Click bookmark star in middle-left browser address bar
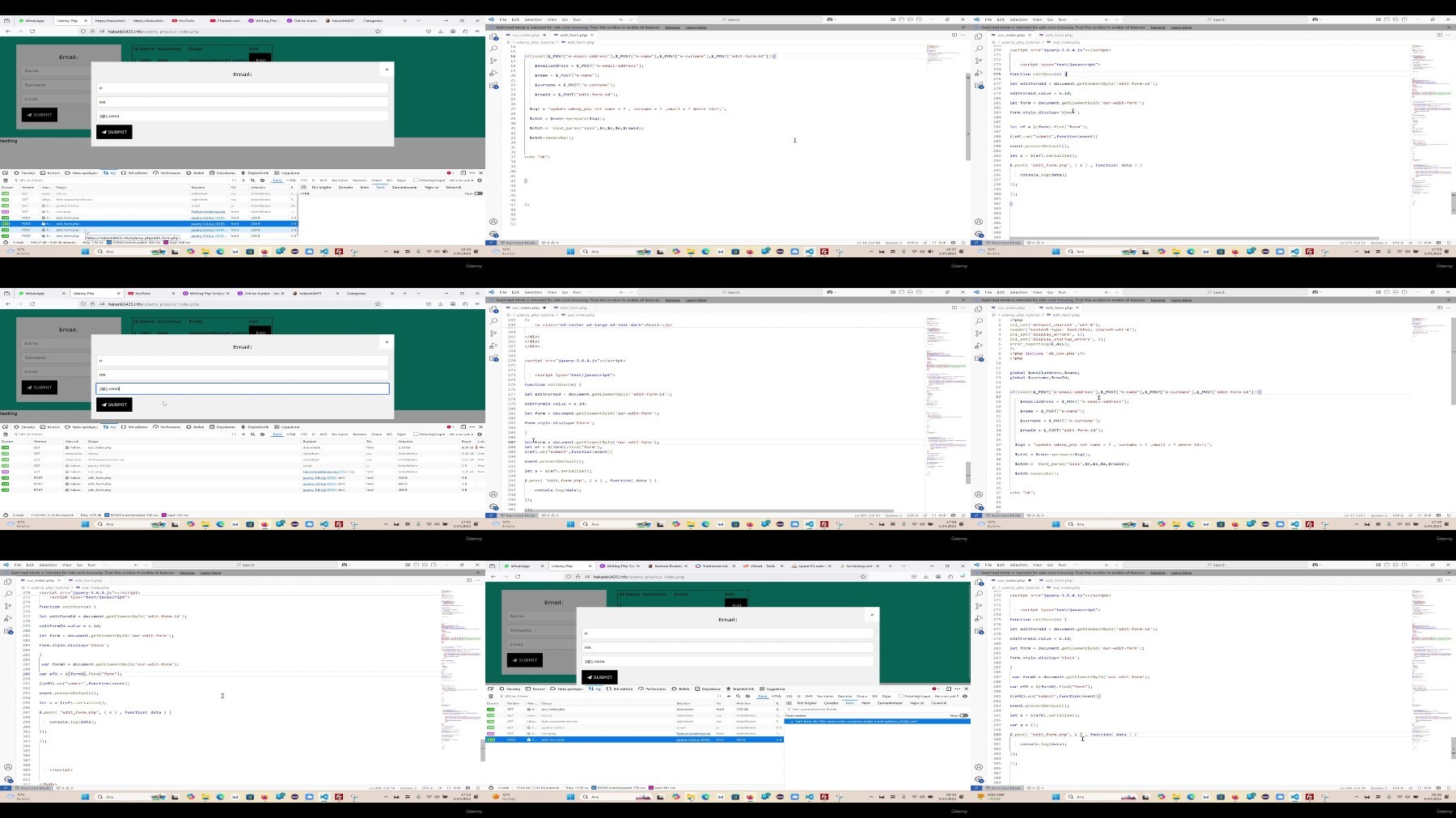This screenshot has width=1456, height=818. pos(378,303)
